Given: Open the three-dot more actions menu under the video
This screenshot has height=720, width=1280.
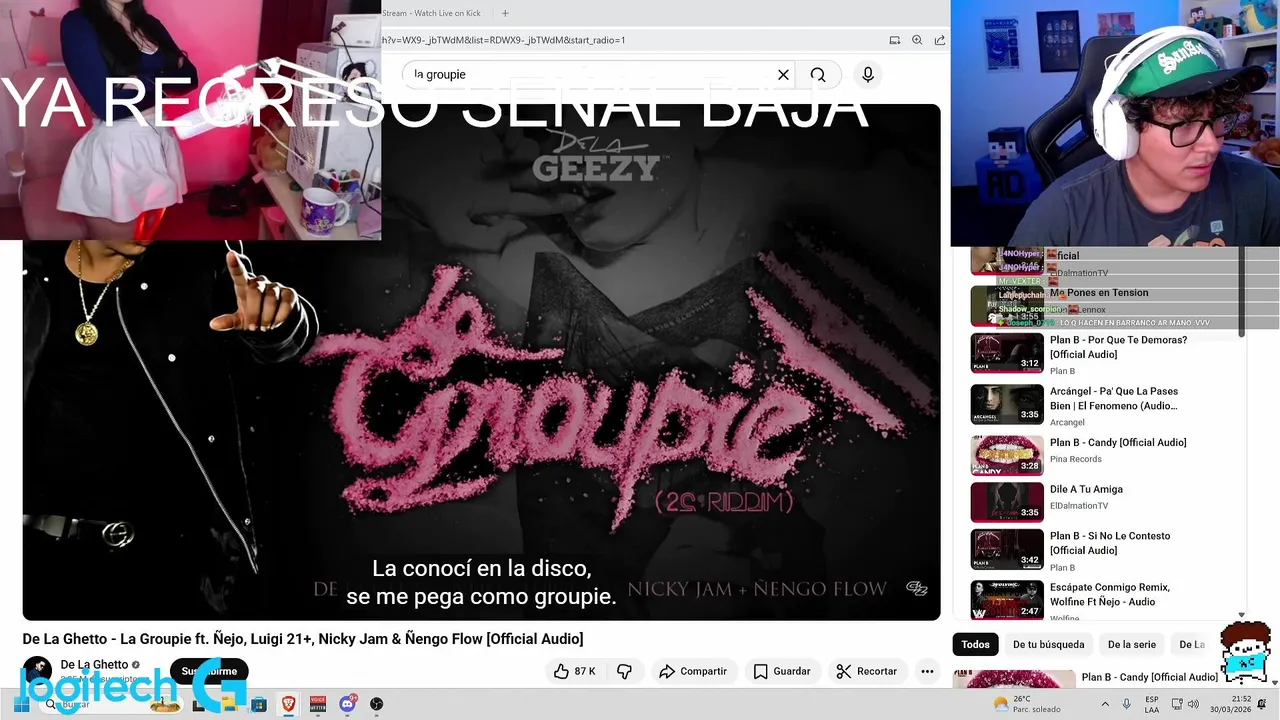Looking at the screenshot, I should (927, 671).
